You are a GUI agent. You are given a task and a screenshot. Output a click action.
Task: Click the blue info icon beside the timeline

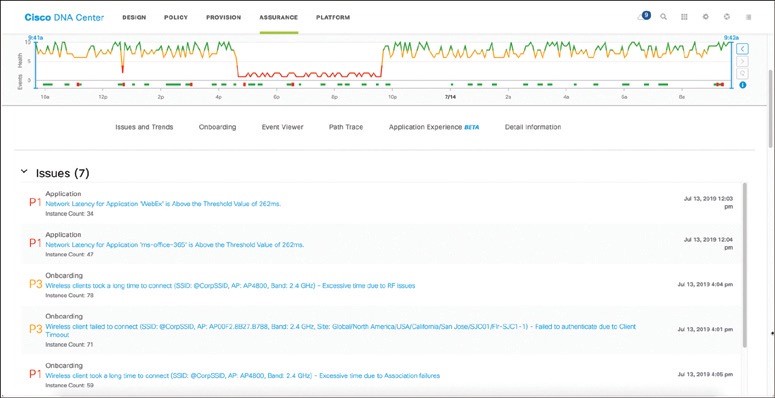[742, 85]
